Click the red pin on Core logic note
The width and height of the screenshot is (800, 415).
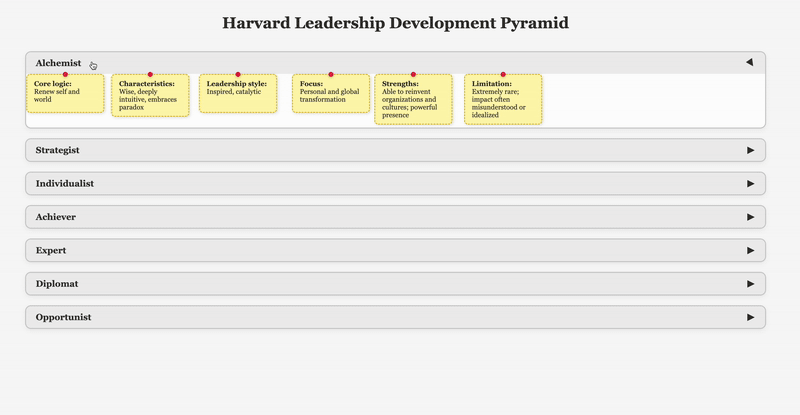[x=65, y=74]
